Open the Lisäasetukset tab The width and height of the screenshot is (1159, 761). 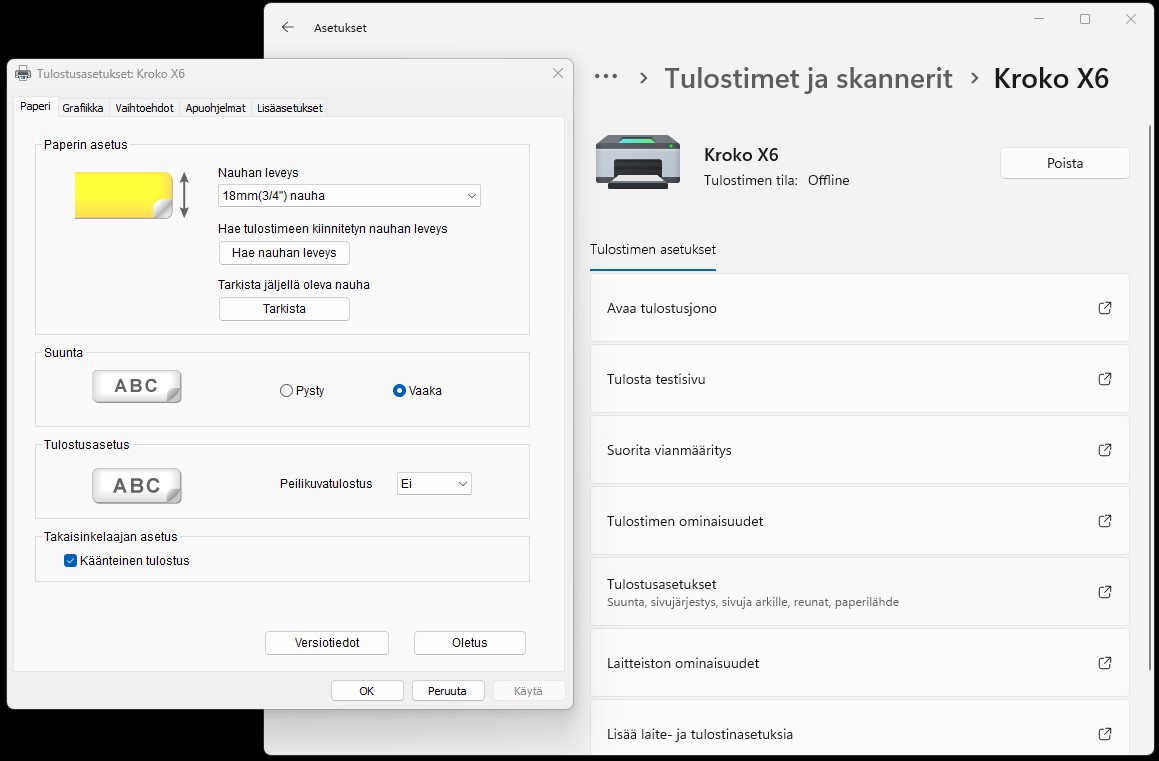pos(289,108)
